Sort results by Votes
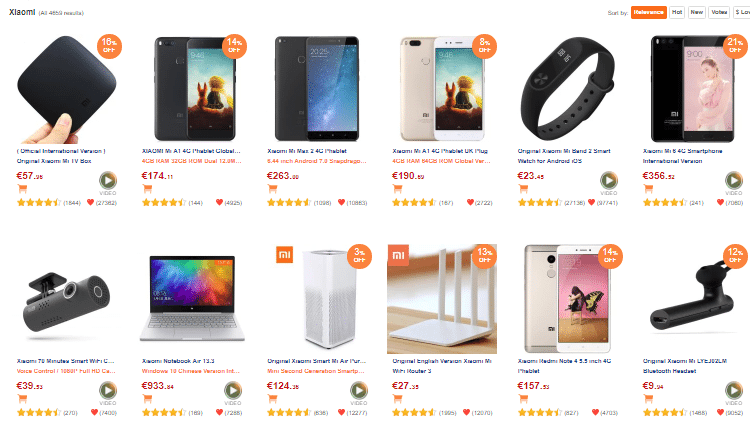 (719, 12)
